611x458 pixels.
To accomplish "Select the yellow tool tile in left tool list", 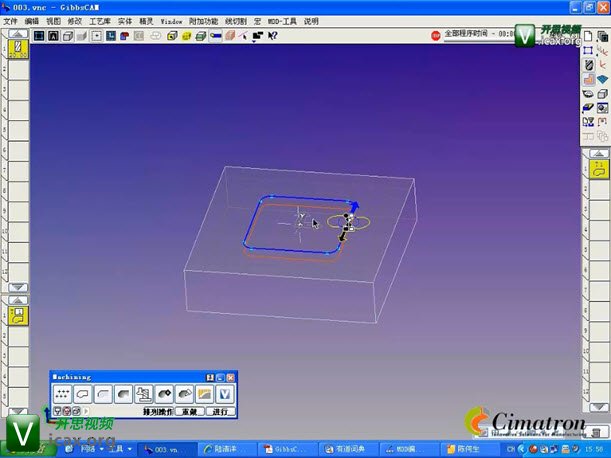I will 18,50.
